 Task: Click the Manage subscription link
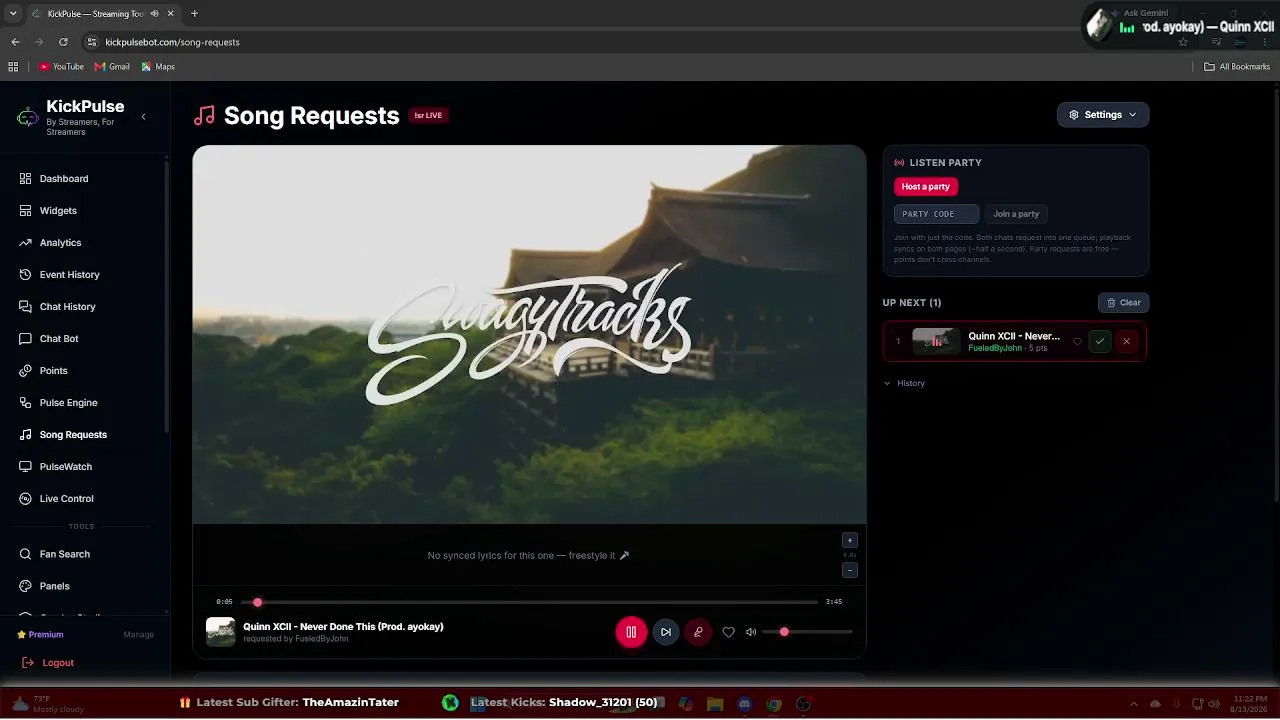[138, 635]
